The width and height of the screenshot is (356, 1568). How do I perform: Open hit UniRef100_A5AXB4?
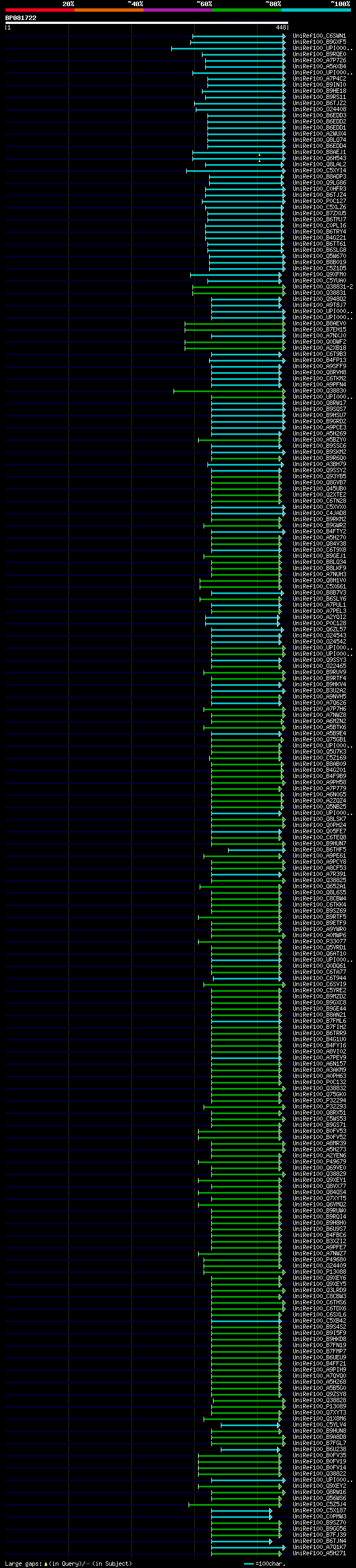coord(319,66)
